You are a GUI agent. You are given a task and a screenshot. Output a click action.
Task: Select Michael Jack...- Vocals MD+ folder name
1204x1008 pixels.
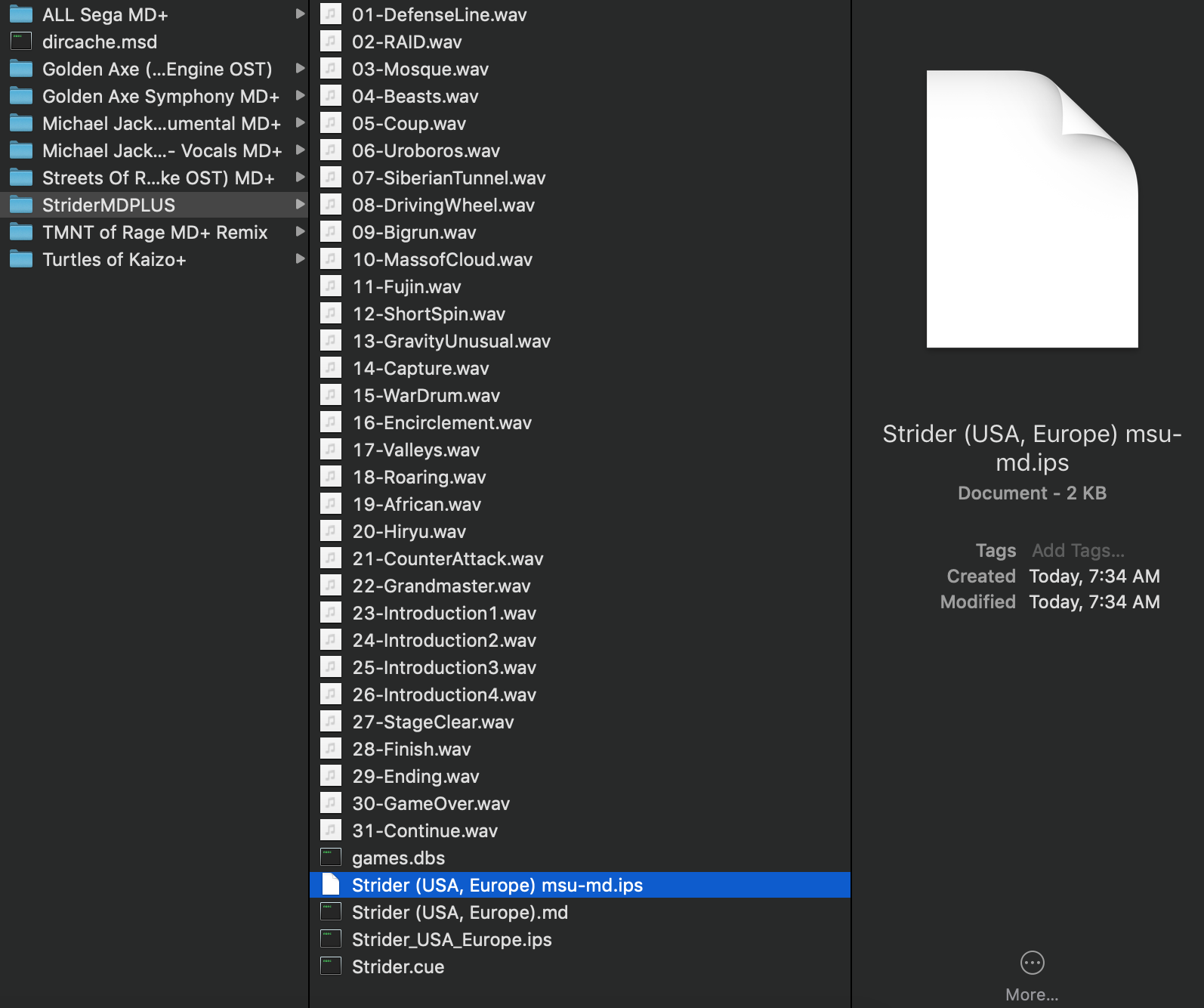162,150
